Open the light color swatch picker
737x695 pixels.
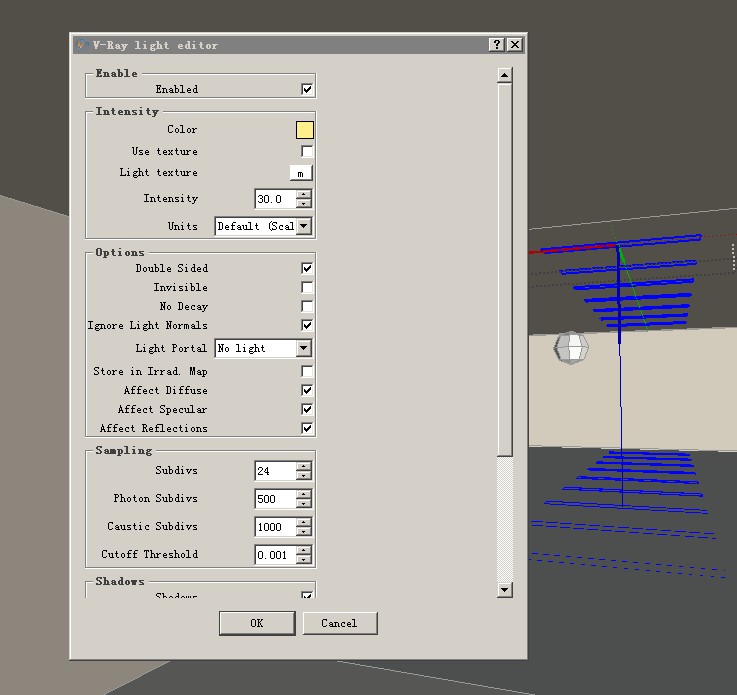point(305,130)
